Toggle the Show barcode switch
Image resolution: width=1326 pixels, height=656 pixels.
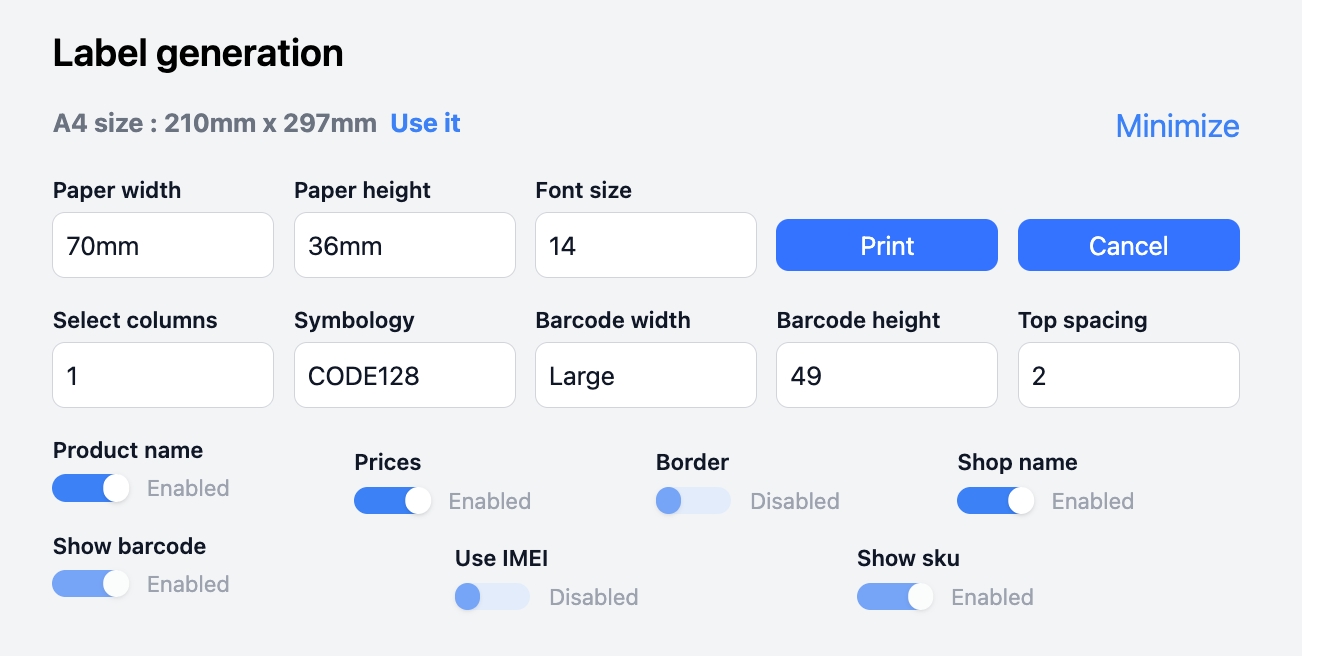pyautogui.click(x=91, y=584)
